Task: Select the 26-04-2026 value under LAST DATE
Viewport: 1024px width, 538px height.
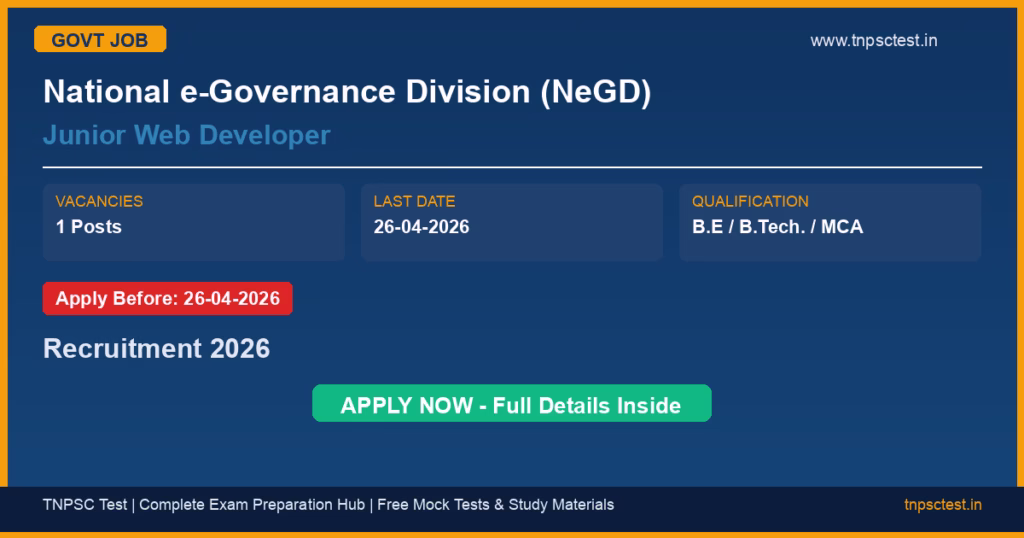Action: pyautogui.click(x=421, y=227)
